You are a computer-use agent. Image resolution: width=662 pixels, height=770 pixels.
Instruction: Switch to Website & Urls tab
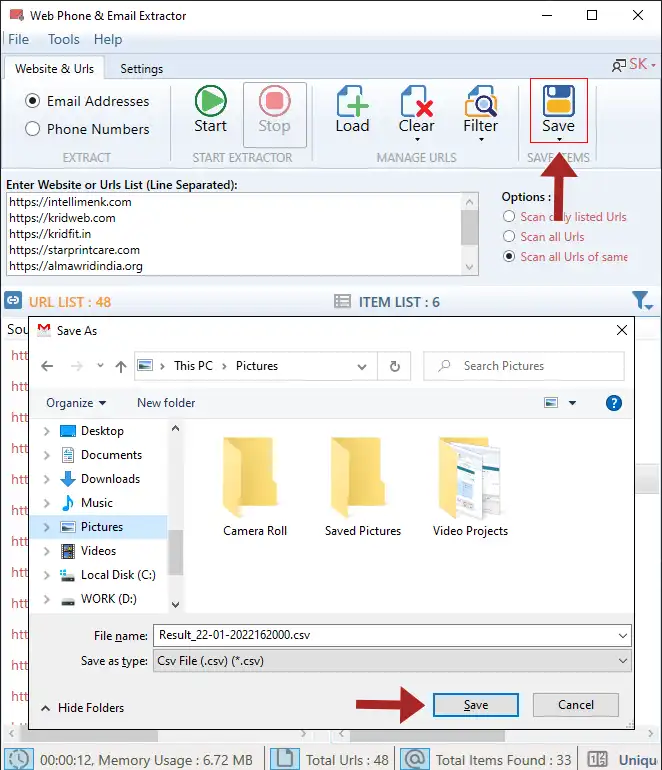click(54, 68)
